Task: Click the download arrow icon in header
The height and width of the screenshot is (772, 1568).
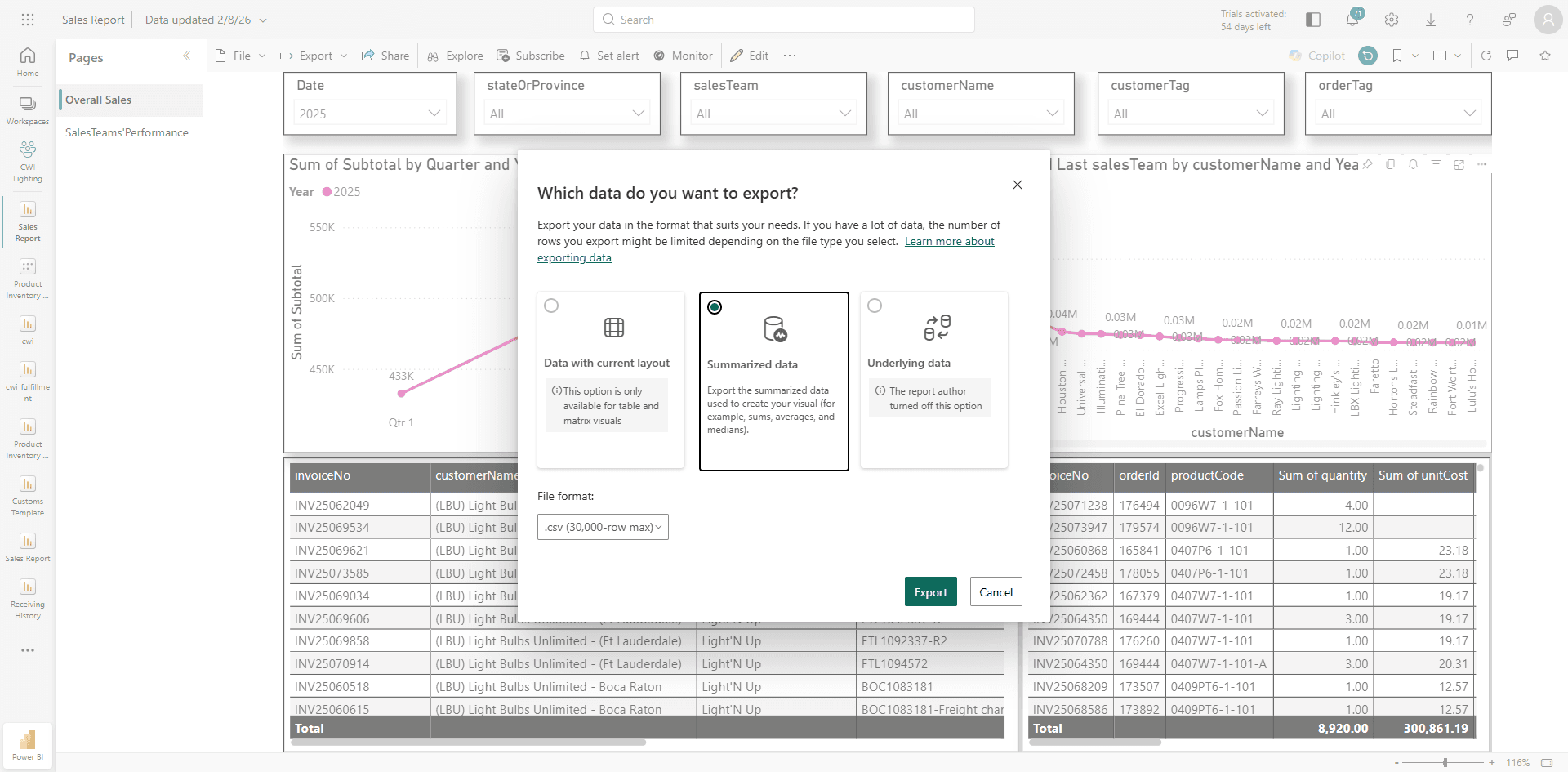Action: [1431, 20]
